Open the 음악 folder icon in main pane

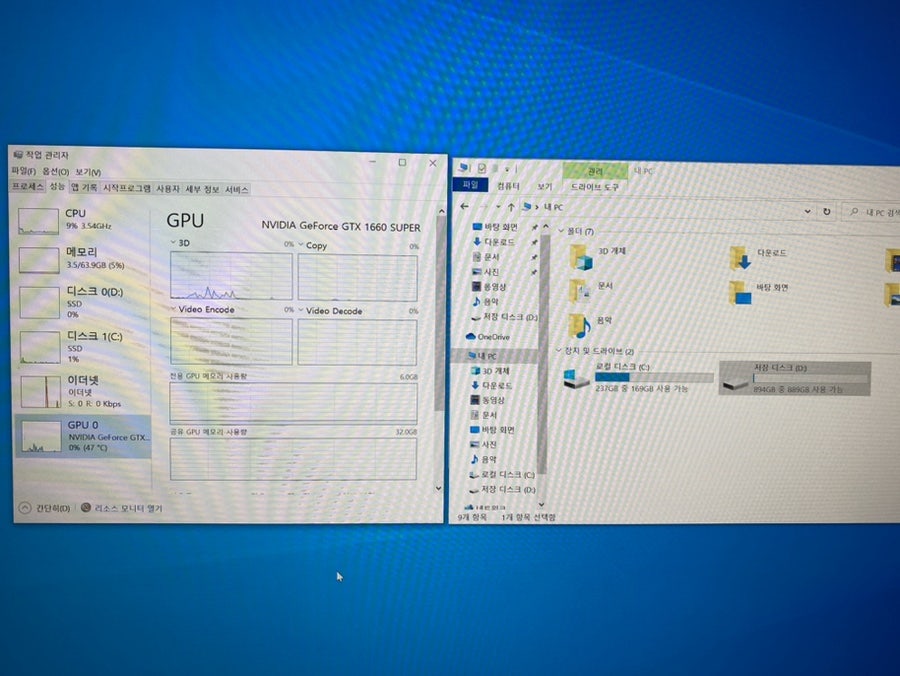click(x=580, y=326)
